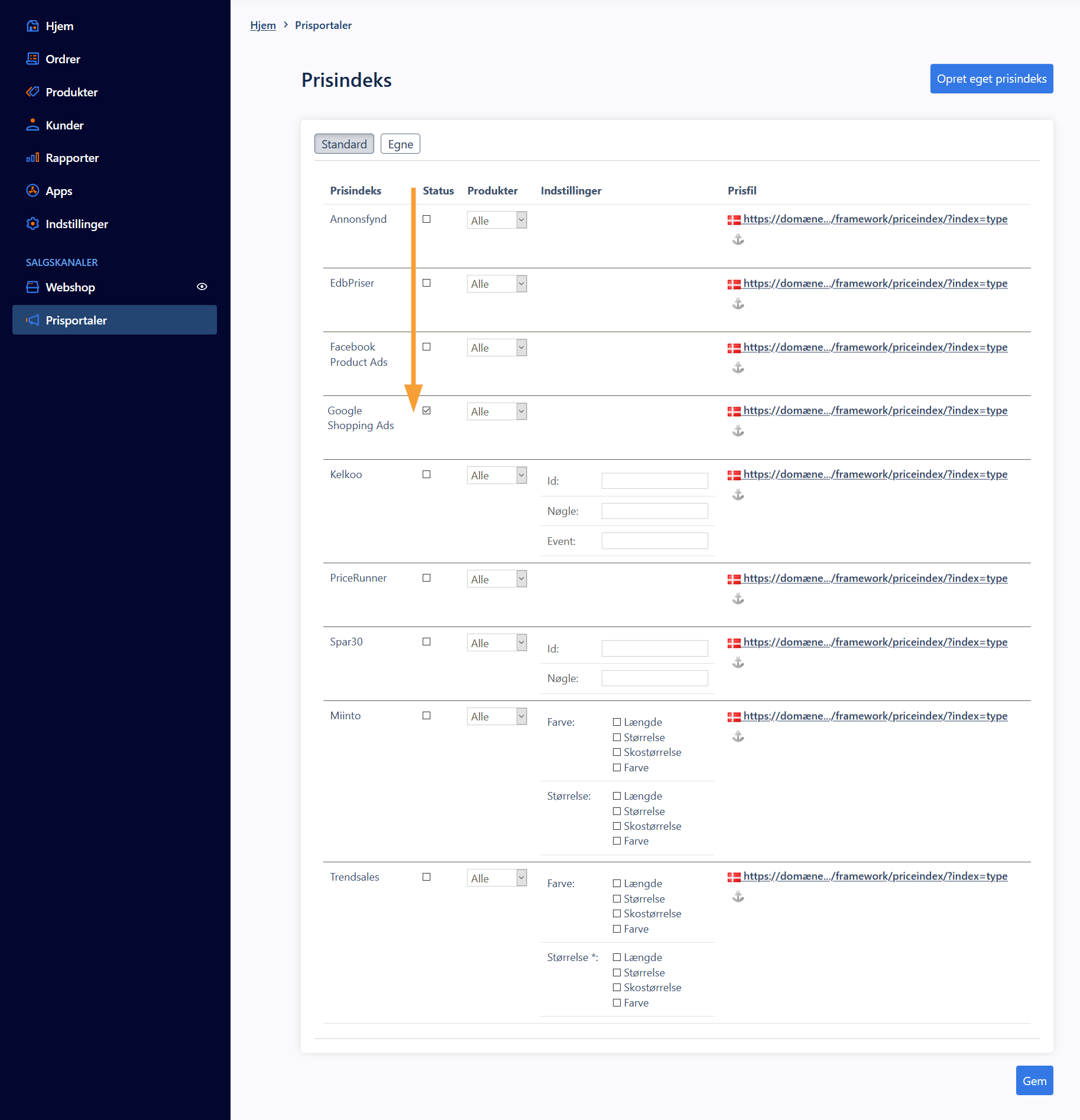Screen dimensions: 1080x1120
Task: Enable the Spar30 status checkbox
Action: point(427,642)
